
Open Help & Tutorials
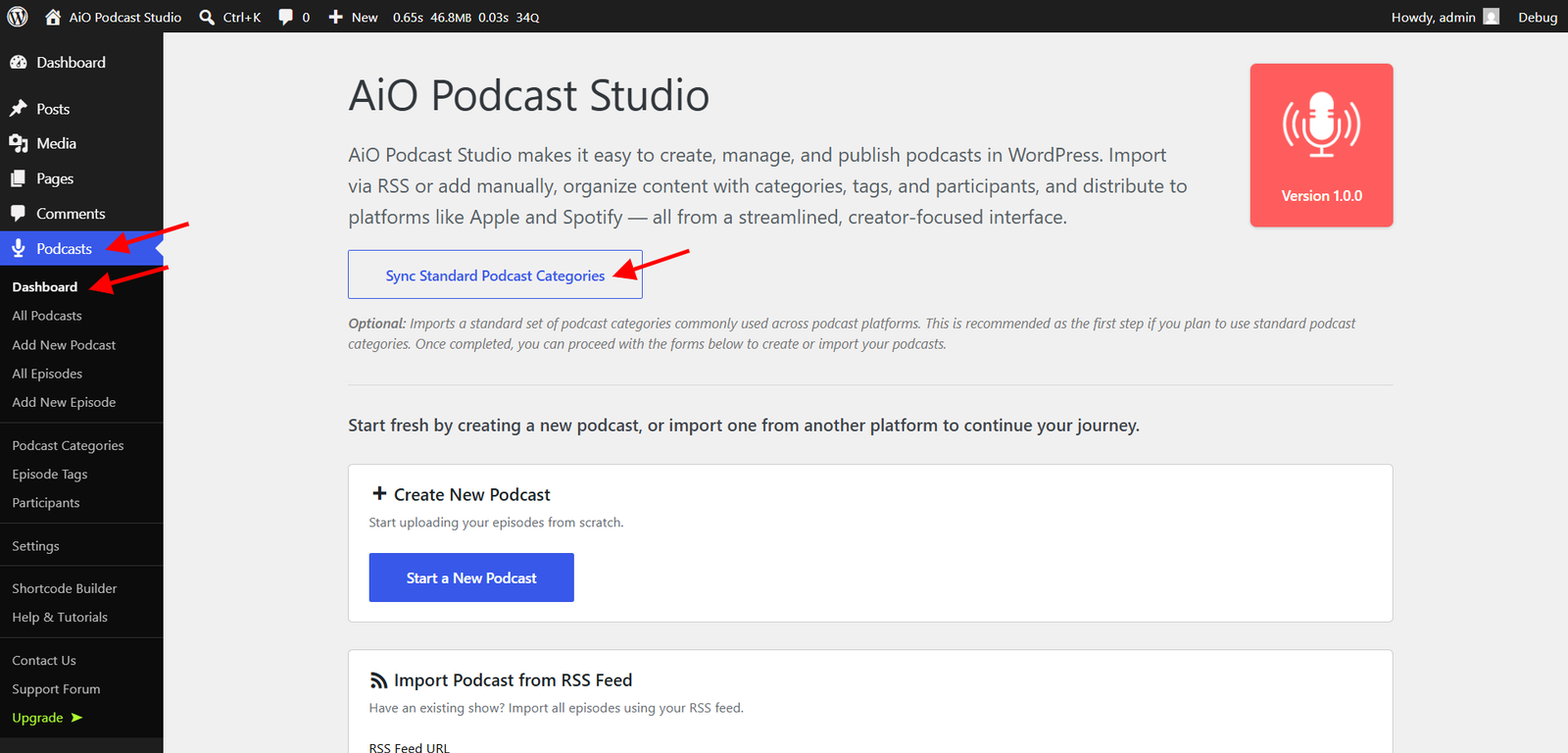coord(60,618)
